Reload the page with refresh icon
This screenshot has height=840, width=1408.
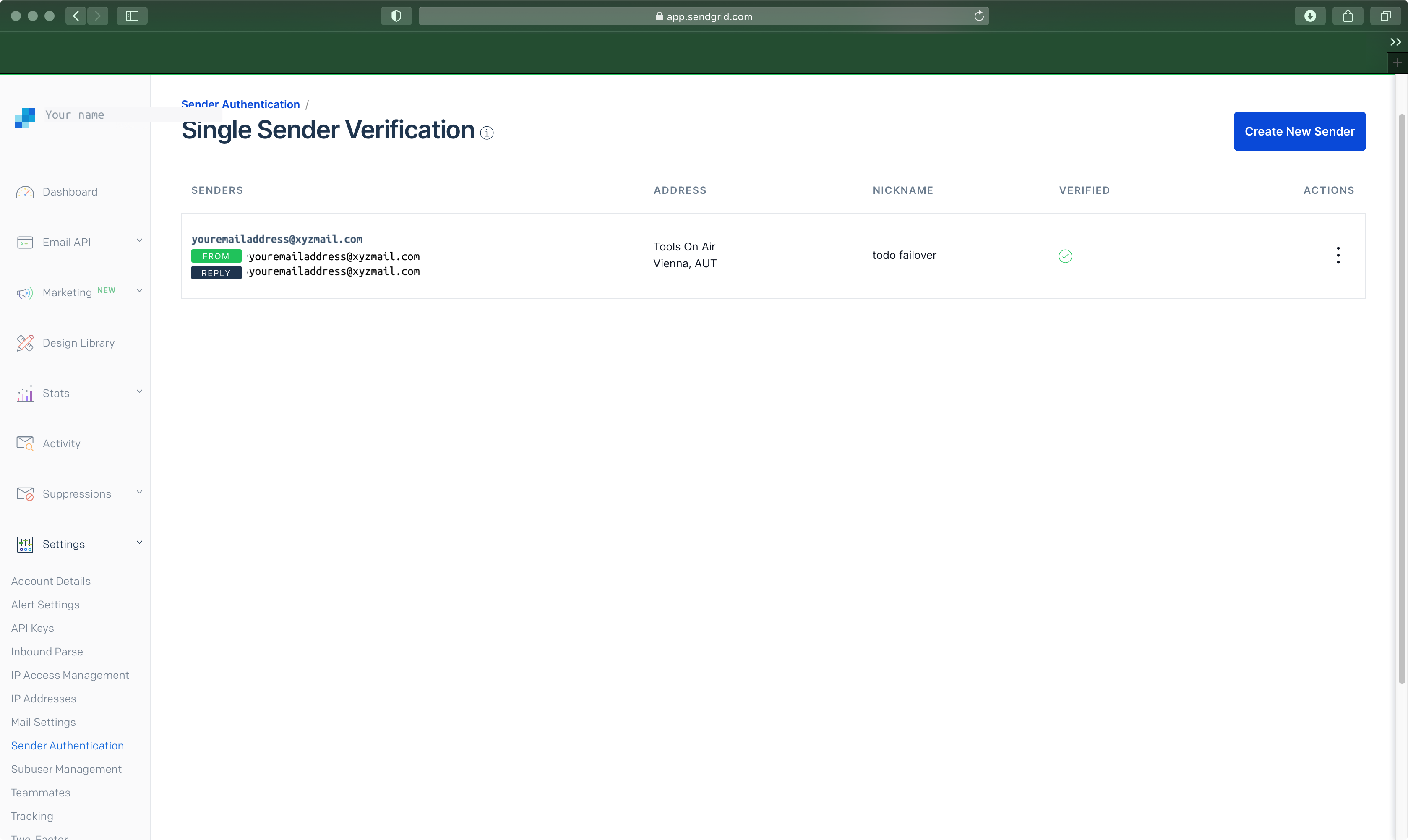pos(979,16)
